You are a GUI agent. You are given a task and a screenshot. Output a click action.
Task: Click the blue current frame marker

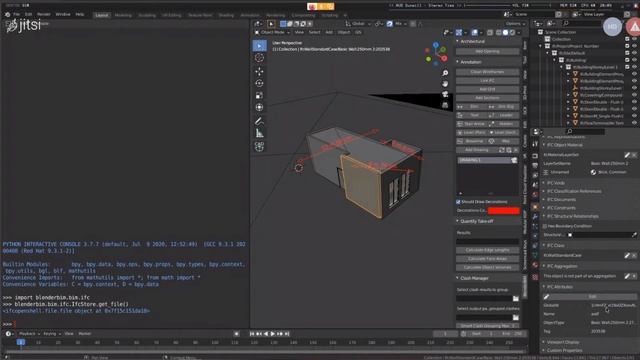pyautogui.click(x=21, y=342)
